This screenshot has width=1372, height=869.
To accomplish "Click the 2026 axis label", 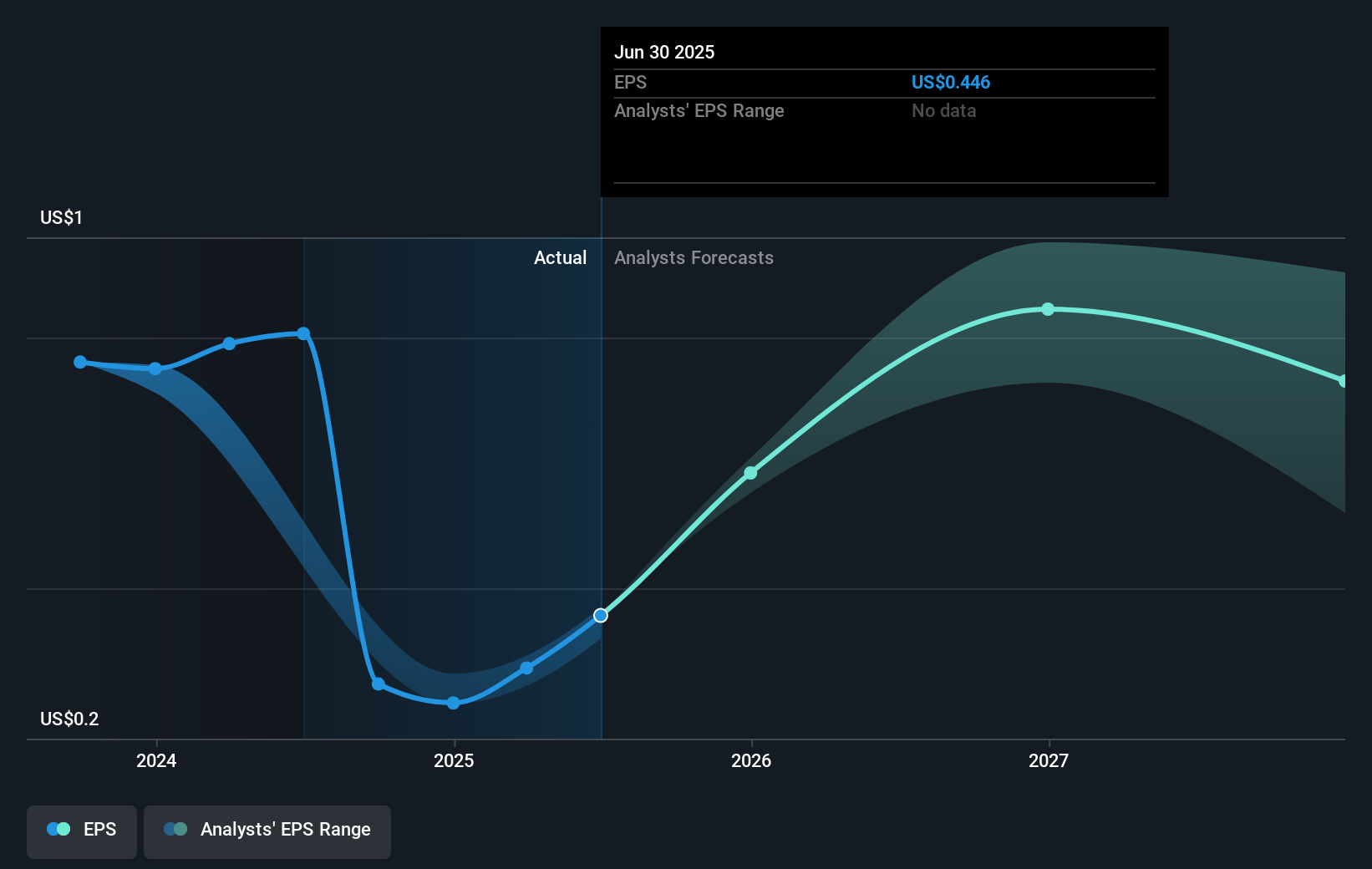I will tap(751, 760).
